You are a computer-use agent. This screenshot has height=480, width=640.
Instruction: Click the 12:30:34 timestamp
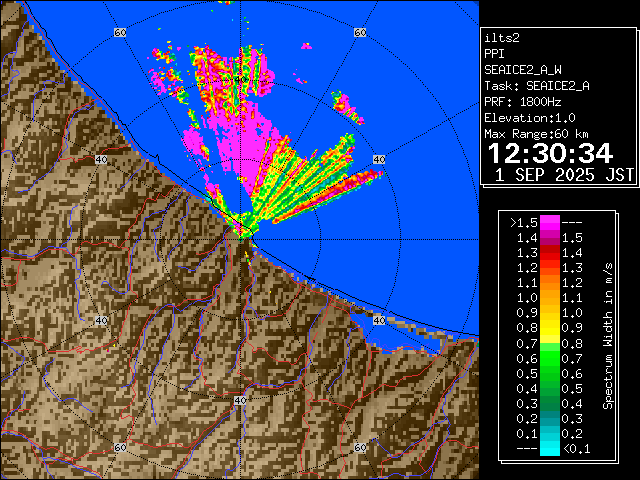pos(549,153)
